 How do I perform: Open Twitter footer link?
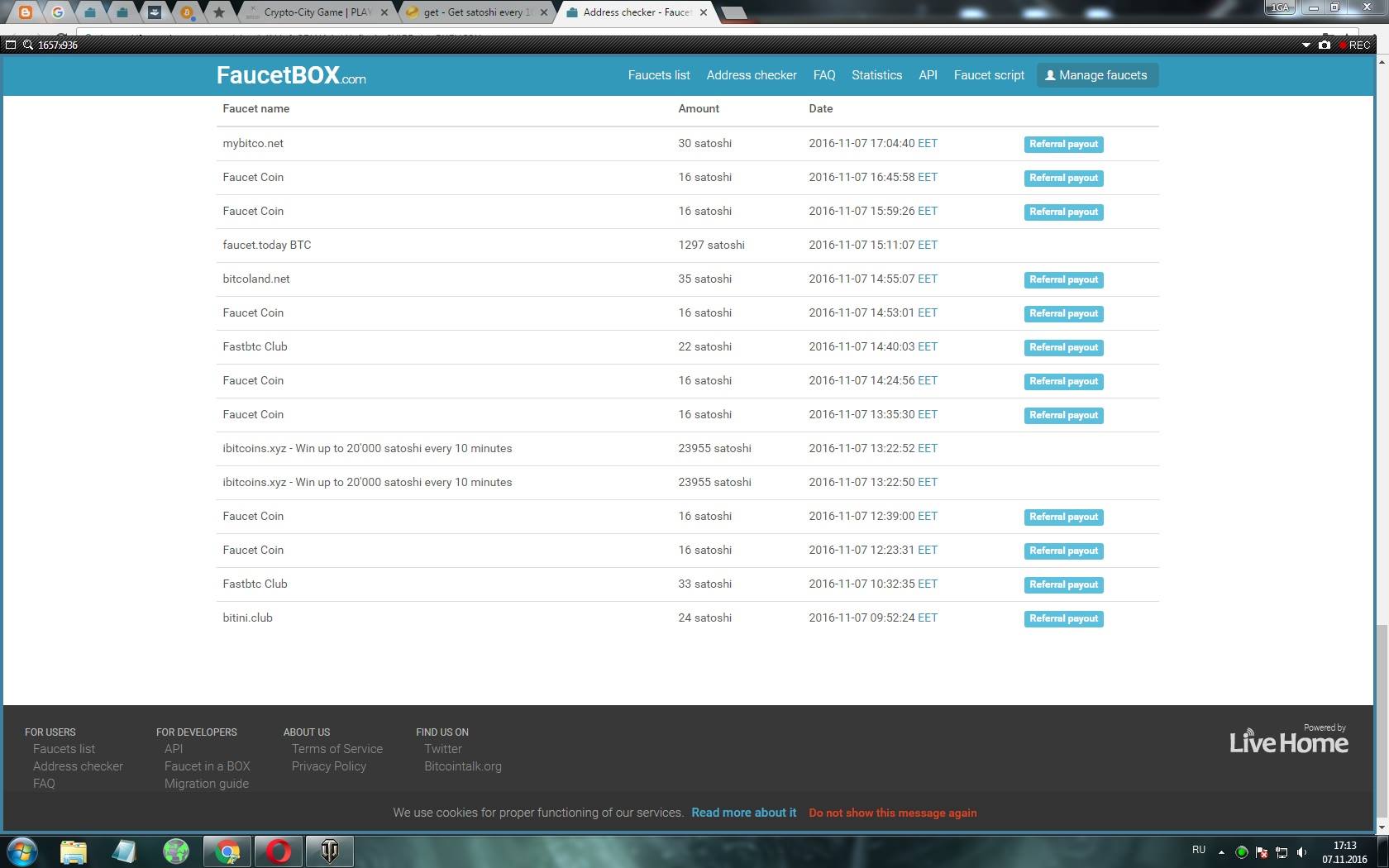click(x=443, y=749)
